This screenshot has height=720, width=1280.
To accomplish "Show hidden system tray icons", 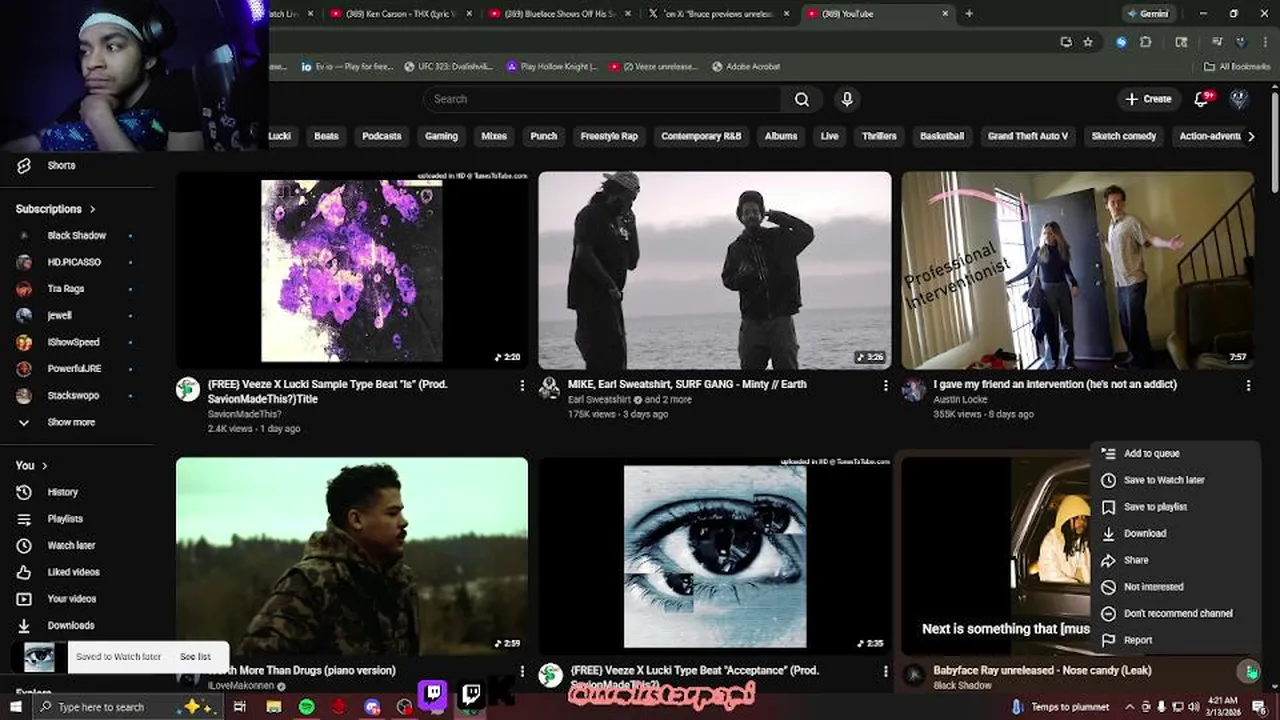I will 1130,707.
